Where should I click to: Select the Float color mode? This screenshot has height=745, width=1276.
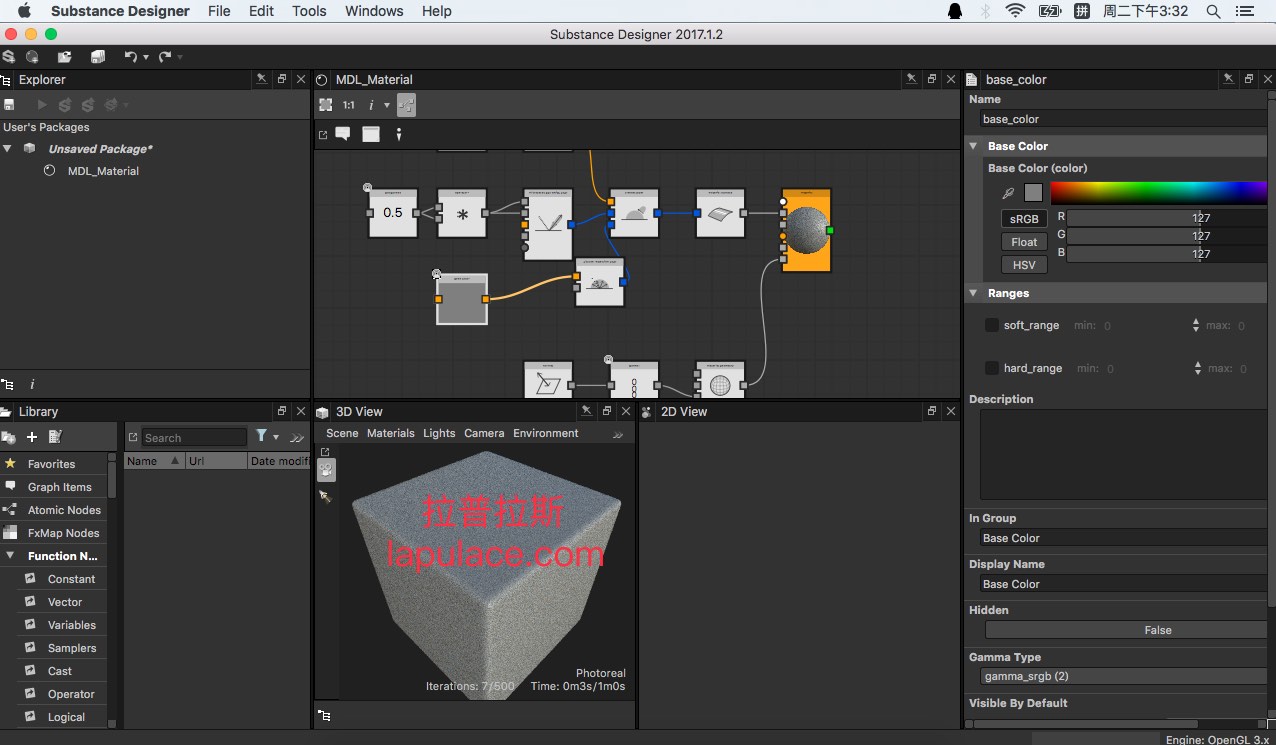(x=1024, y=242)
